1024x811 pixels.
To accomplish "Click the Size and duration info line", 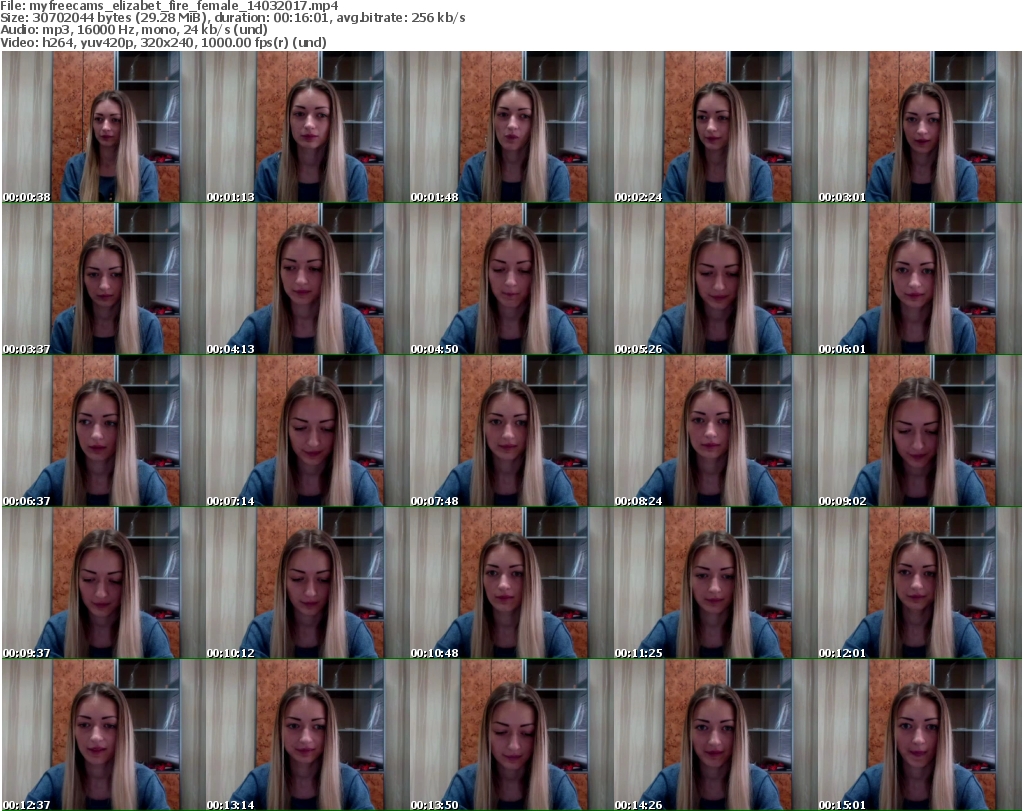I will click(x=233, y=18).
